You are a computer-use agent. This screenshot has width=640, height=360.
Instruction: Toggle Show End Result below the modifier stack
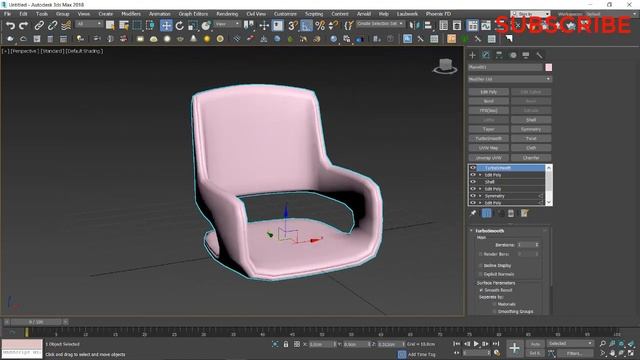(487, 213)
